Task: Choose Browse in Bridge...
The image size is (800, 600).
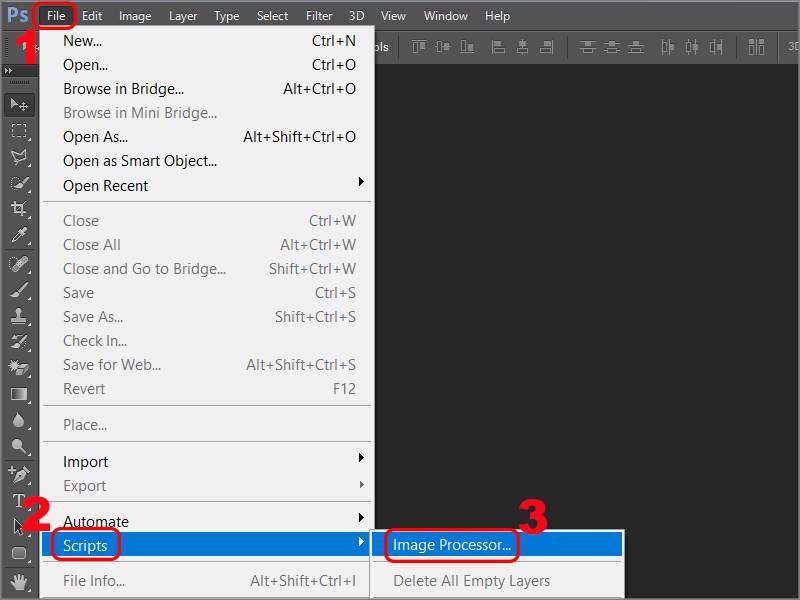Action: (207, 89)
